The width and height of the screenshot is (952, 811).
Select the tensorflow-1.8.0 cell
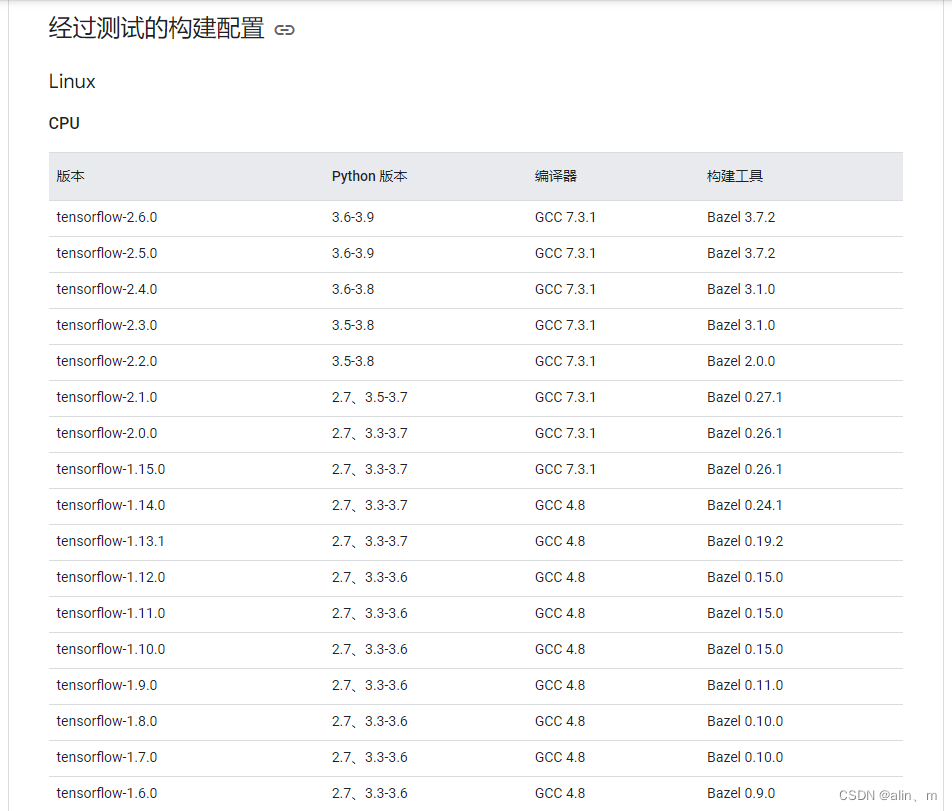click(x=107, y=721)
